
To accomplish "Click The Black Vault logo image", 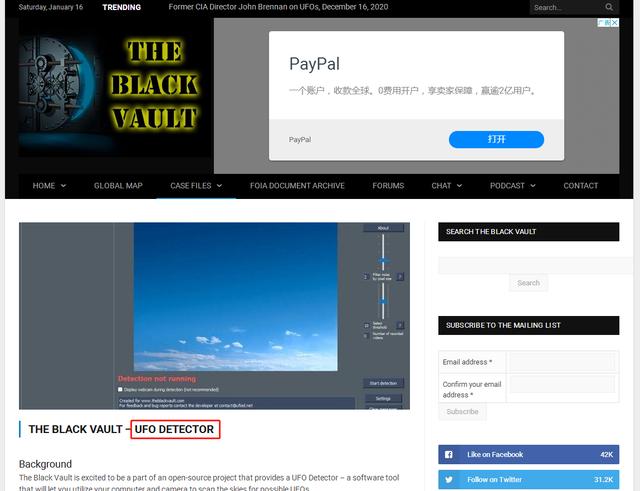I will [x=115, y=89].
